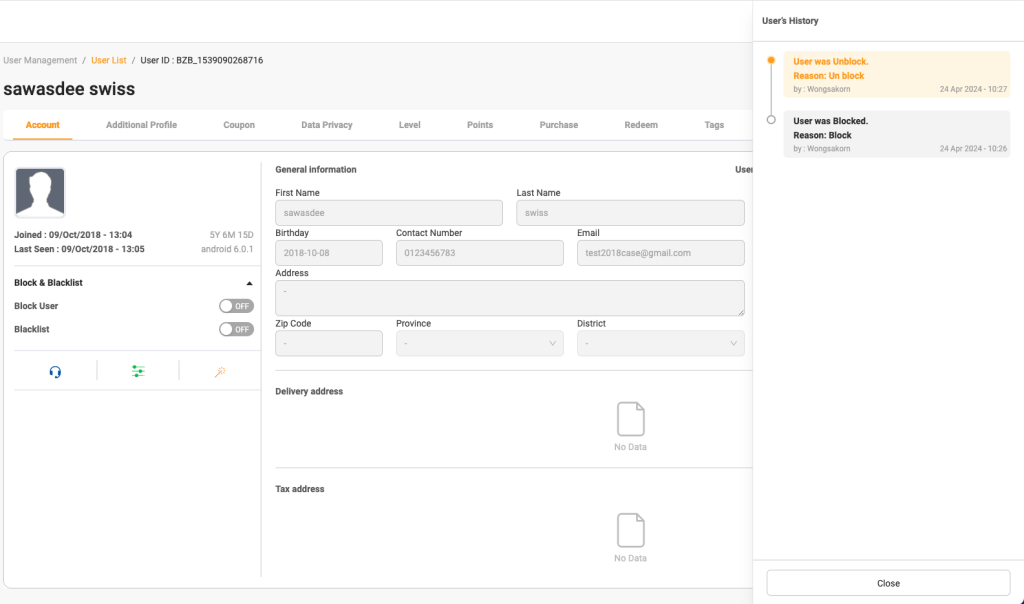Collapse the Block & Blacklist section
This screenshot has width=1024, height=604.
[249, 283]
